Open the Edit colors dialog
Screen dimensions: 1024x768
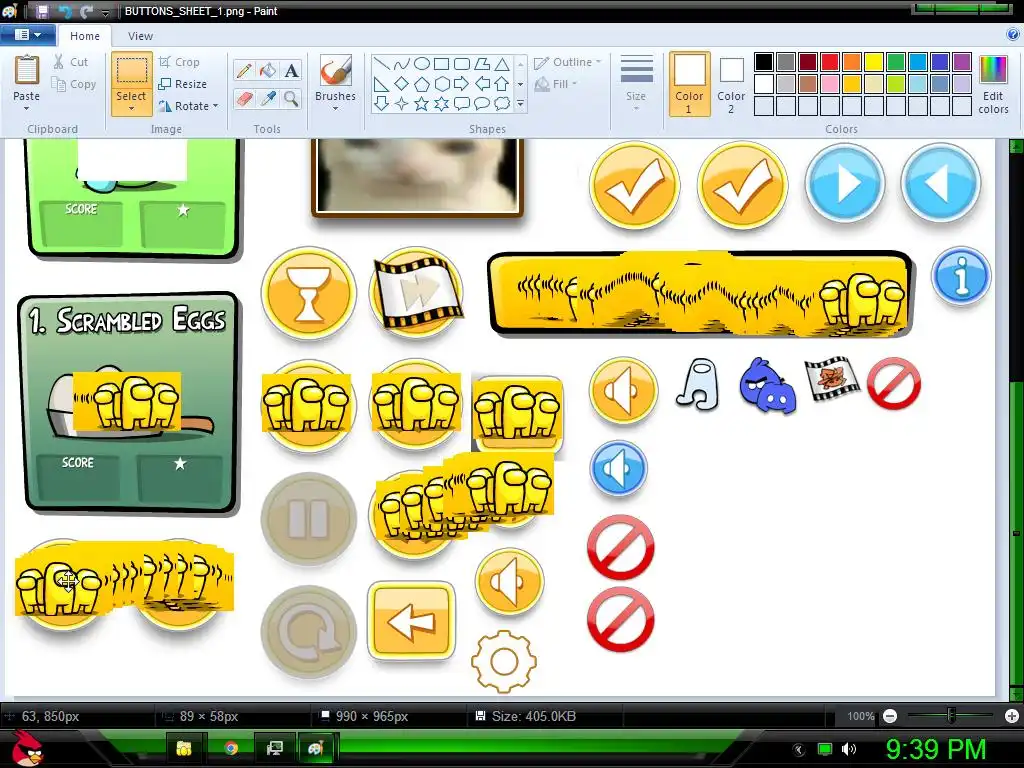[993, 84]
